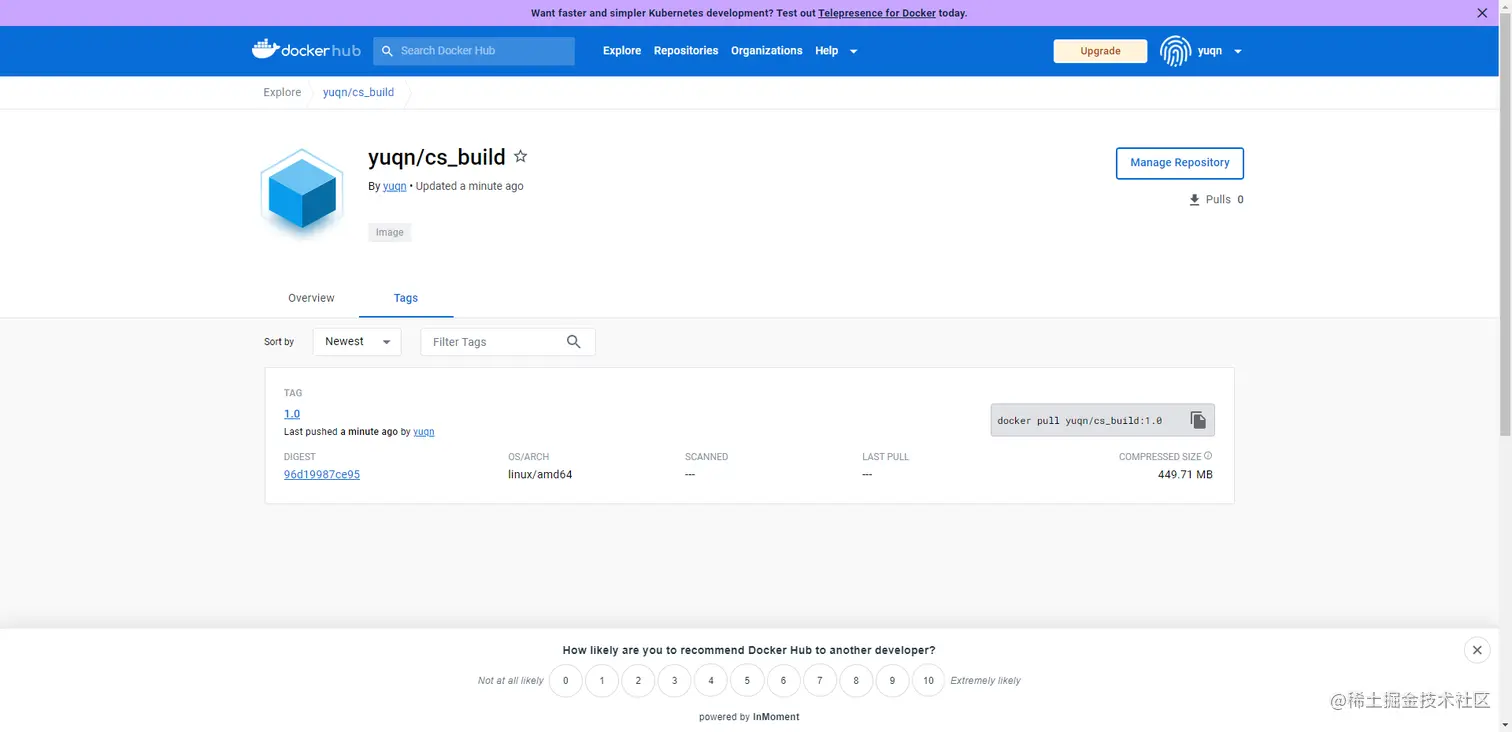Viewport: 1512px width, 732px height.
Task: Select rating 2 in the survey
Action: 638,680
